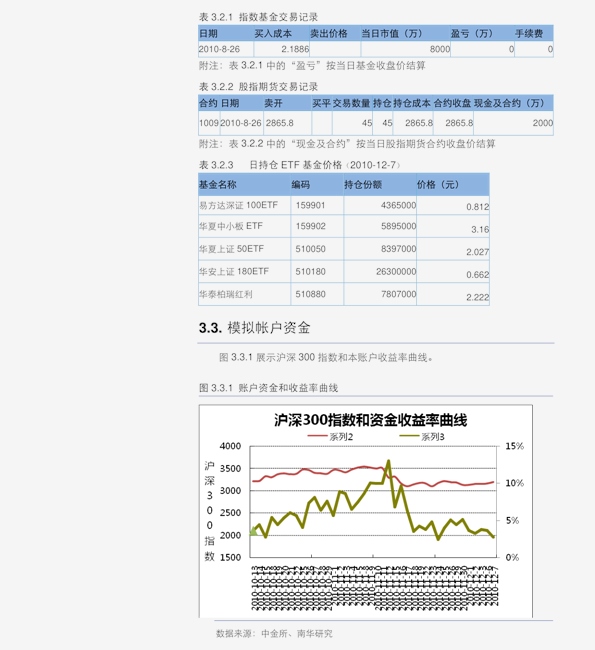This screenshot has height=650, width=595.
Task: Click the red '系列2' legend entry
Action: click(330, 437)
